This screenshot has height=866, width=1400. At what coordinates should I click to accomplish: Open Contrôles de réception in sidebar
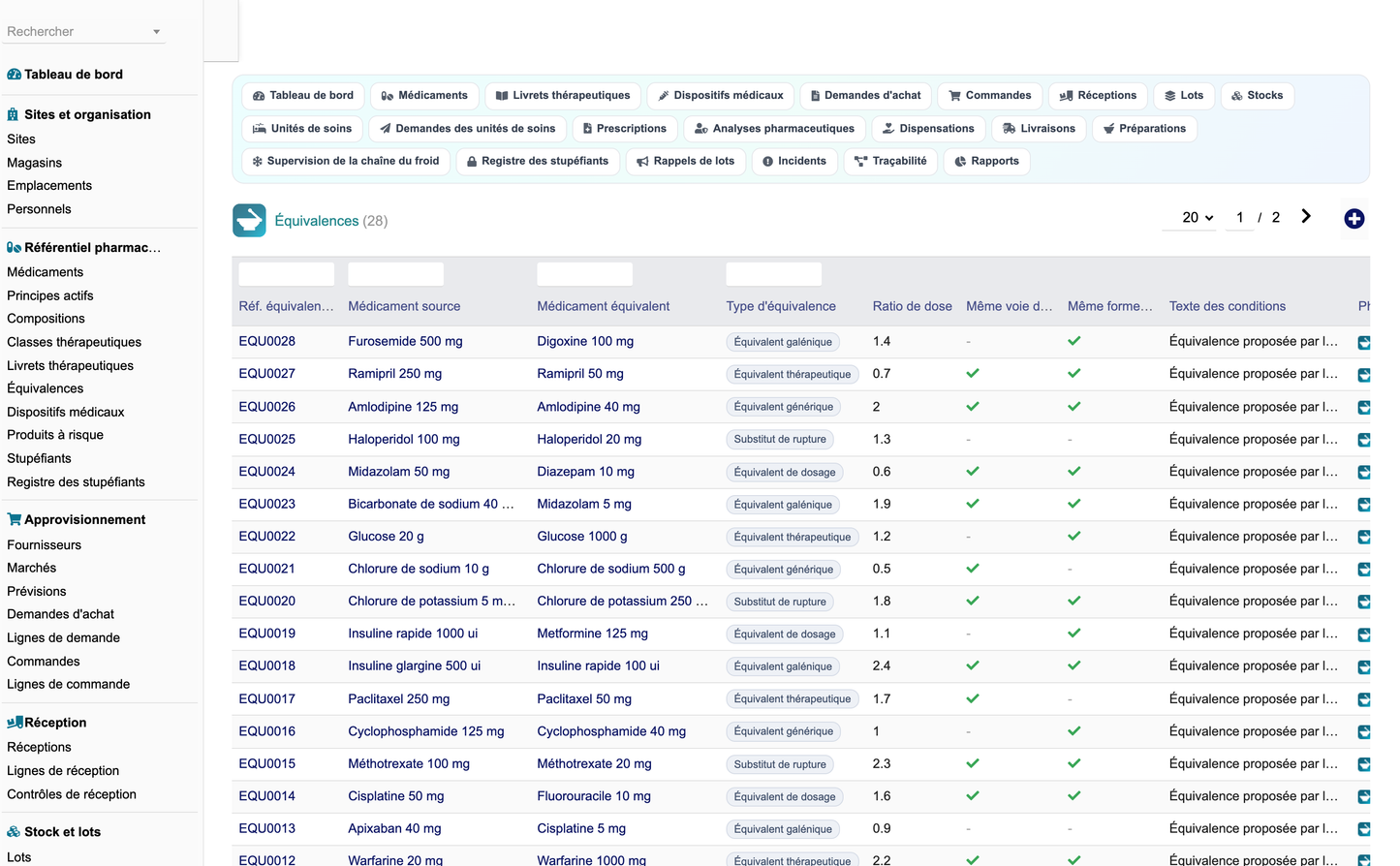[x=72, y=794]
